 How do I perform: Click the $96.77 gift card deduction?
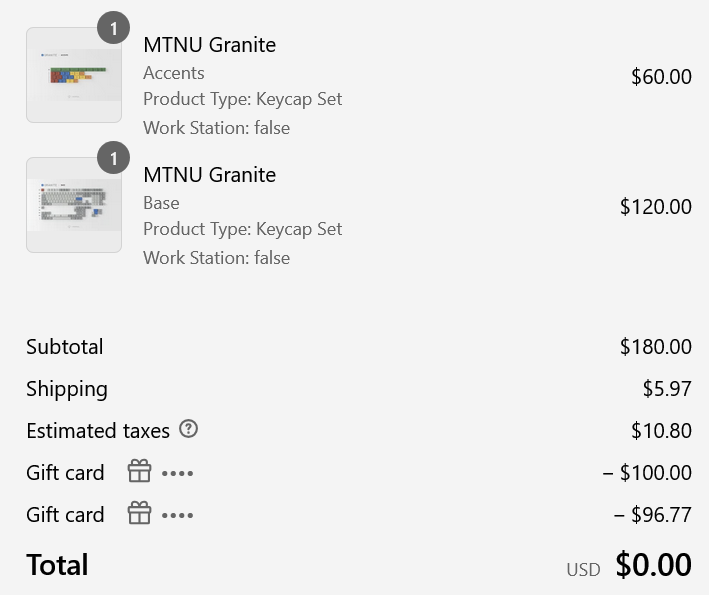[x=653, y=515]
